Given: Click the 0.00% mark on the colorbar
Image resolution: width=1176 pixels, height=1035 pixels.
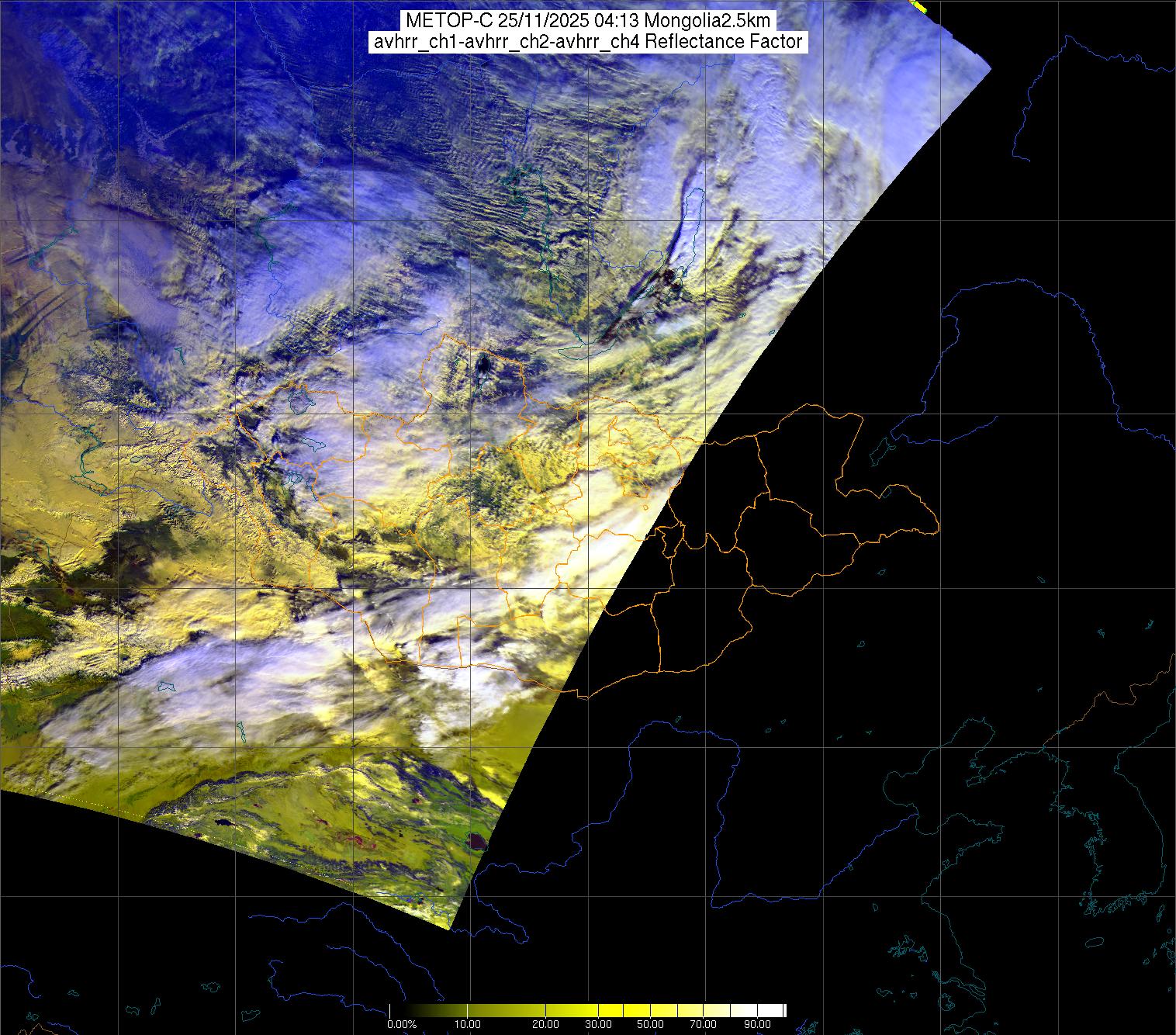Looking at the screenshot, I should (401, 1025).
